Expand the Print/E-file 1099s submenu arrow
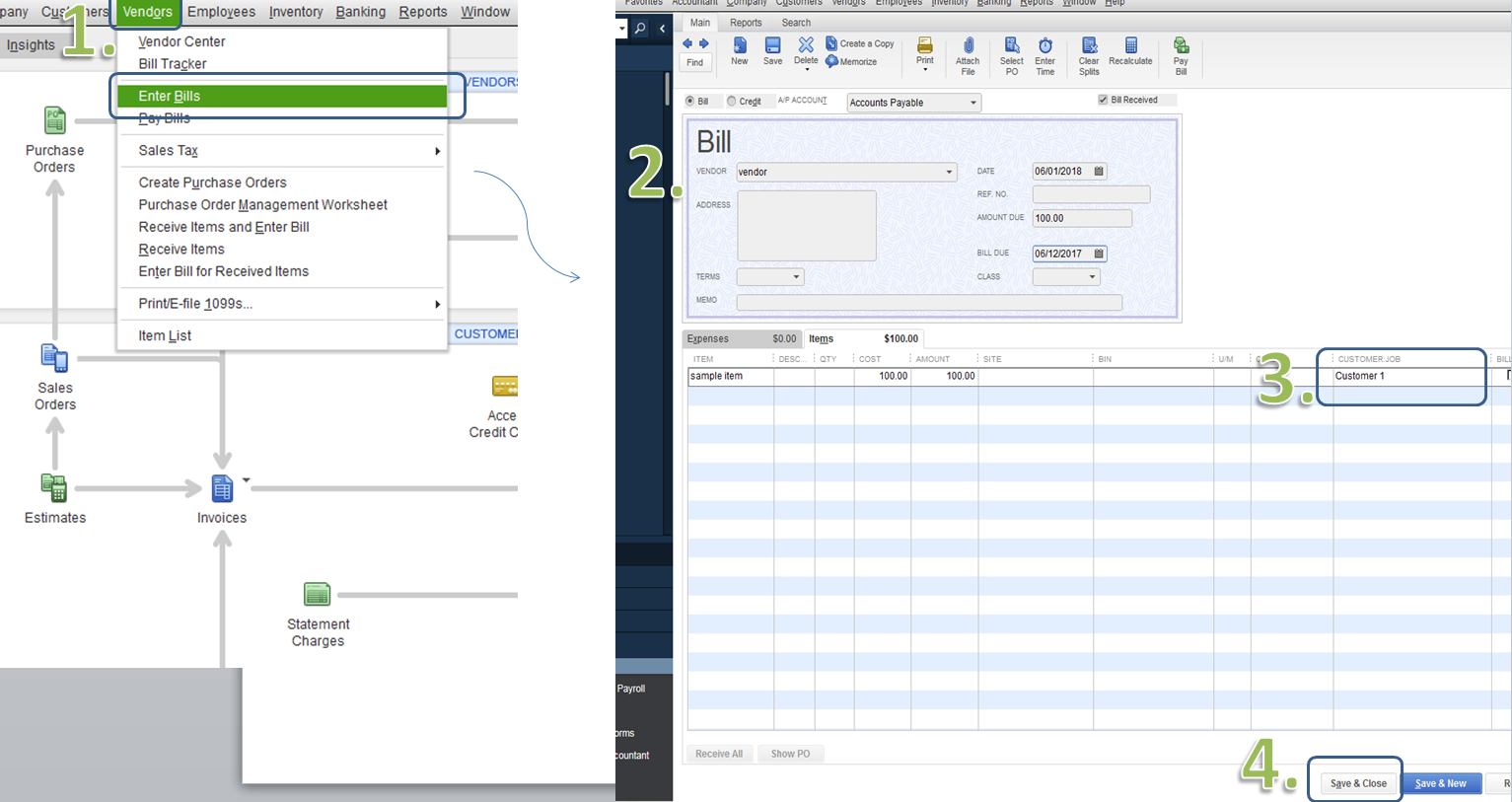Screen dimensions: 1512x802 [437, 304]
